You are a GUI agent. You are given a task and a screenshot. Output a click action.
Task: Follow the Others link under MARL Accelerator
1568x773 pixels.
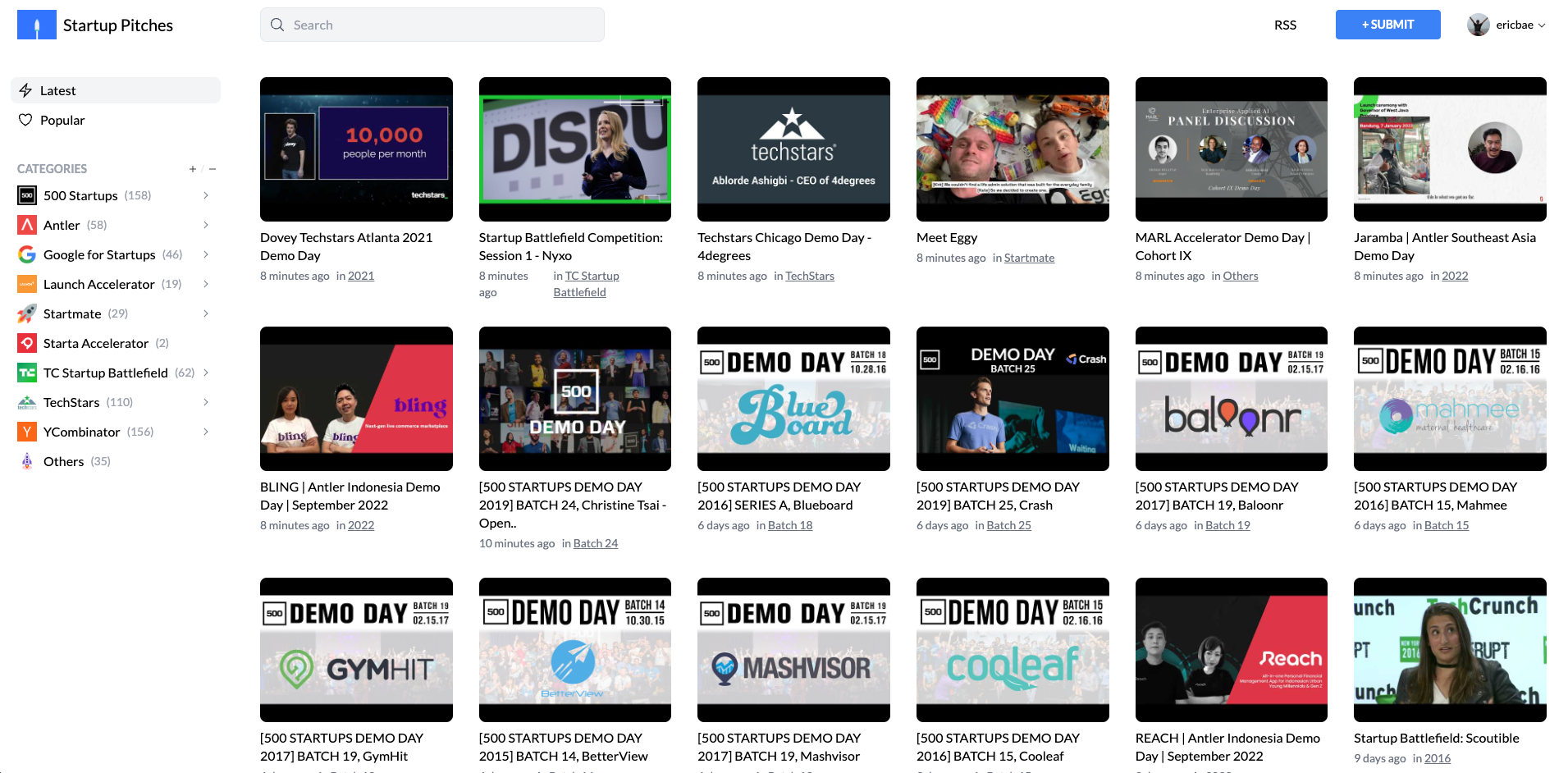[x=1241, y=276]
